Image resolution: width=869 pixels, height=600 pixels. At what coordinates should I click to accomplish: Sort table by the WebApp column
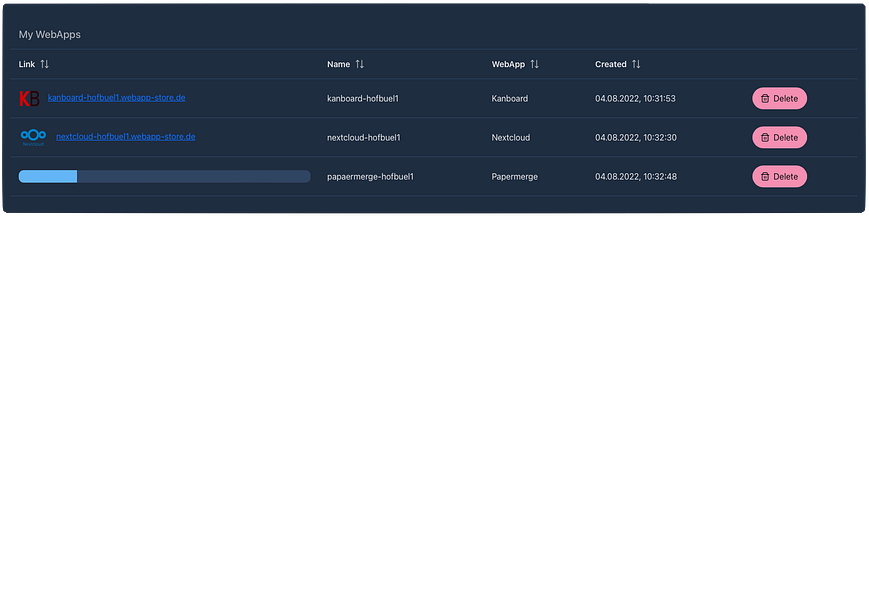[x=534, y=64]
